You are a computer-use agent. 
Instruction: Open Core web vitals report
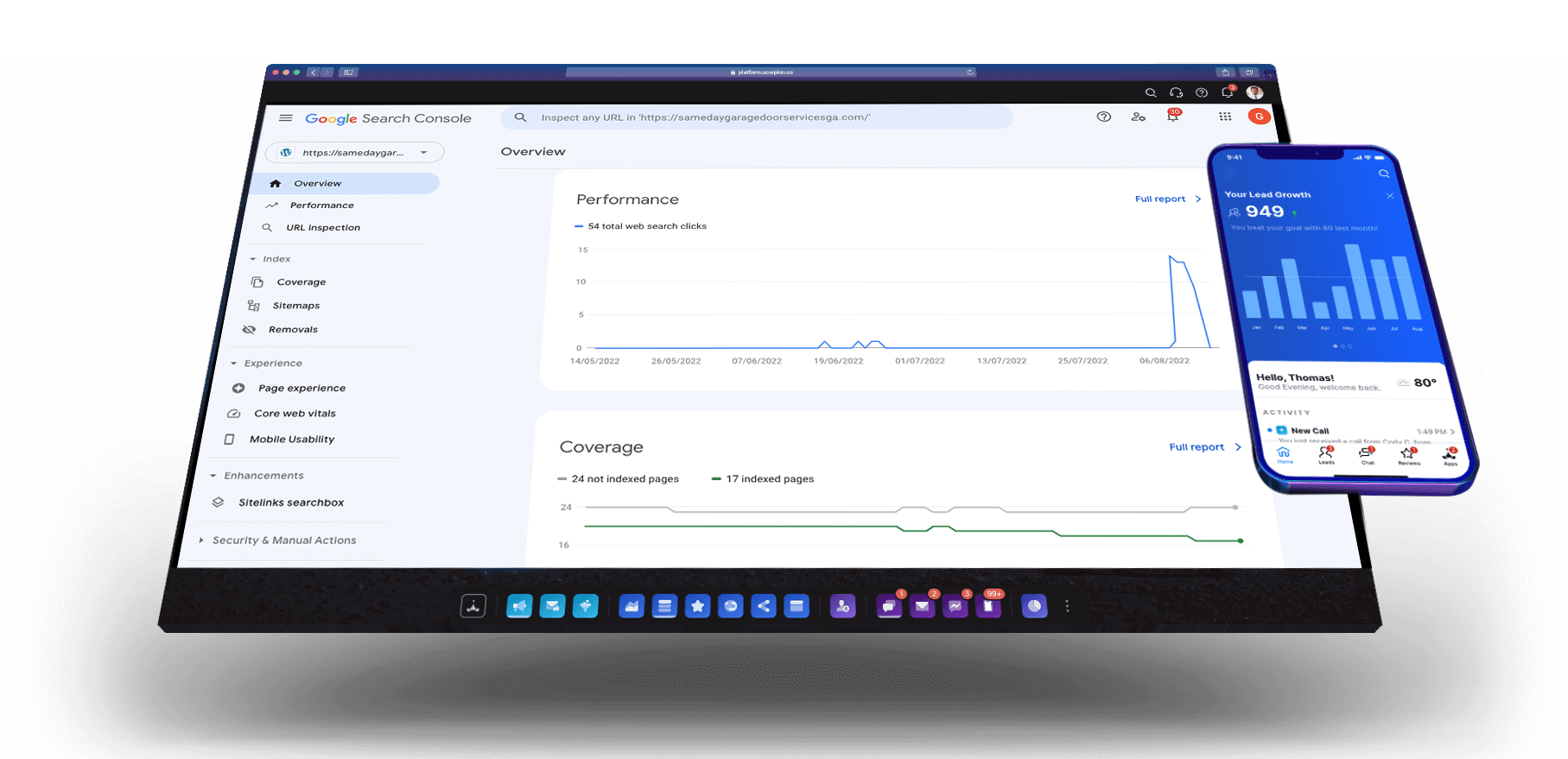click(295, 414)
